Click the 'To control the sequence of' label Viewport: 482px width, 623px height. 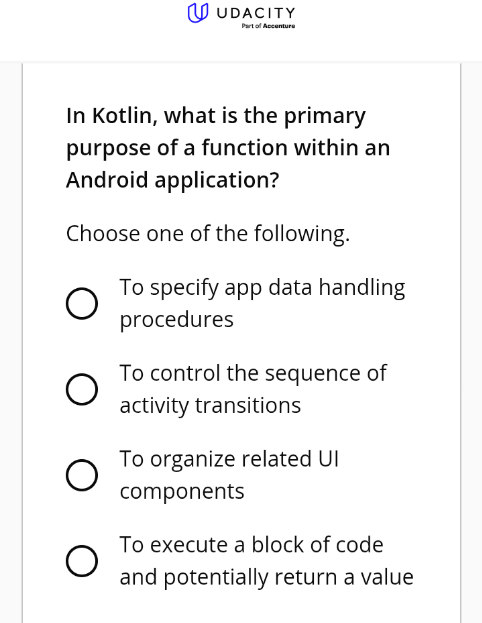click(253, 373)
